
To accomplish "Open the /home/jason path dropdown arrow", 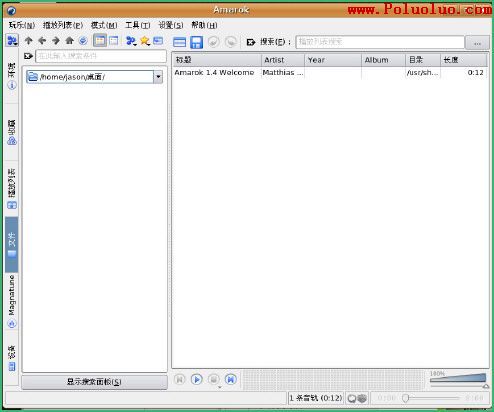I will coord(158,77).
